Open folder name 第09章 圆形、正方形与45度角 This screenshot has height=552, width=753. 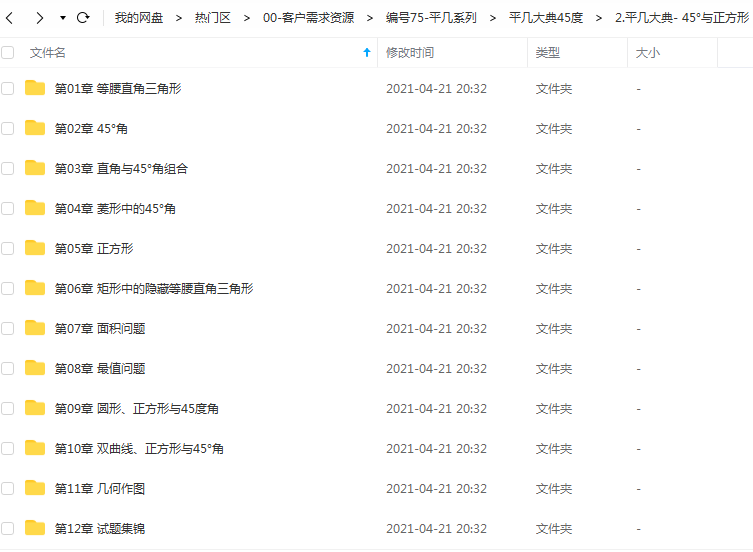pyautogui.click(x=136, y=408)
